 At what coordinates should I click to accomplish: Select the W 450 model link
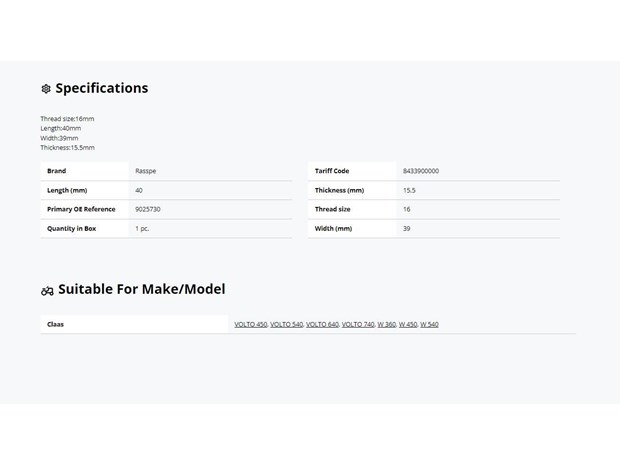pos(408,324)
